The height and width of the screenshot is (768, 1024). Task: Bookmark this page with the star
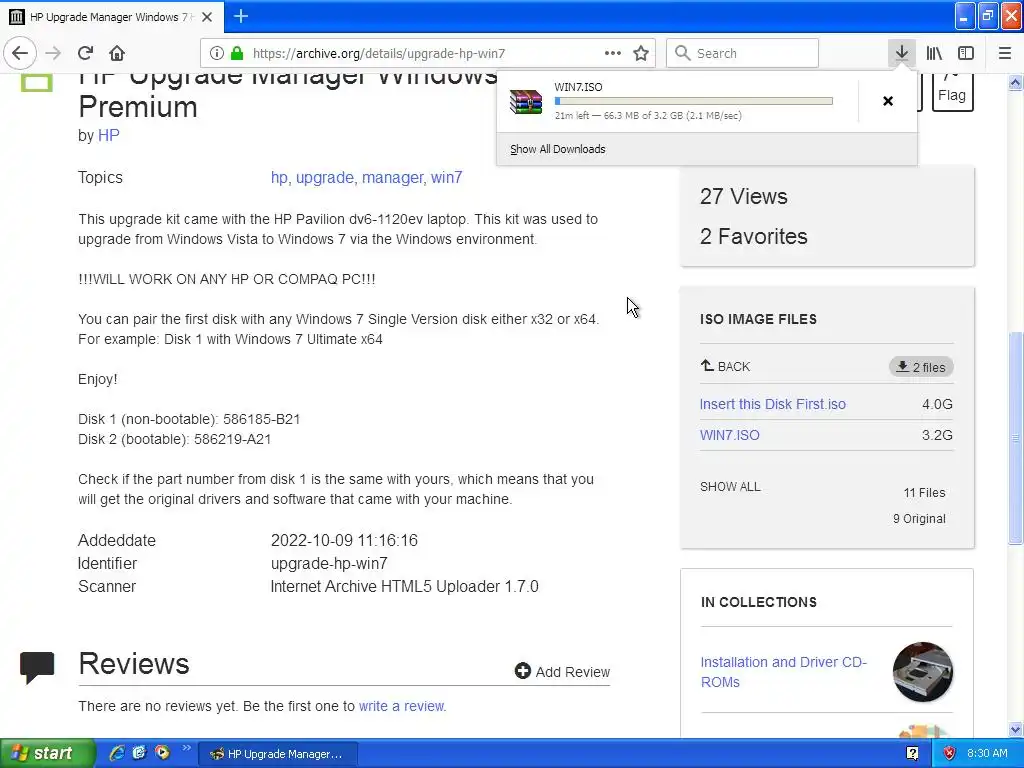point(641,53)
